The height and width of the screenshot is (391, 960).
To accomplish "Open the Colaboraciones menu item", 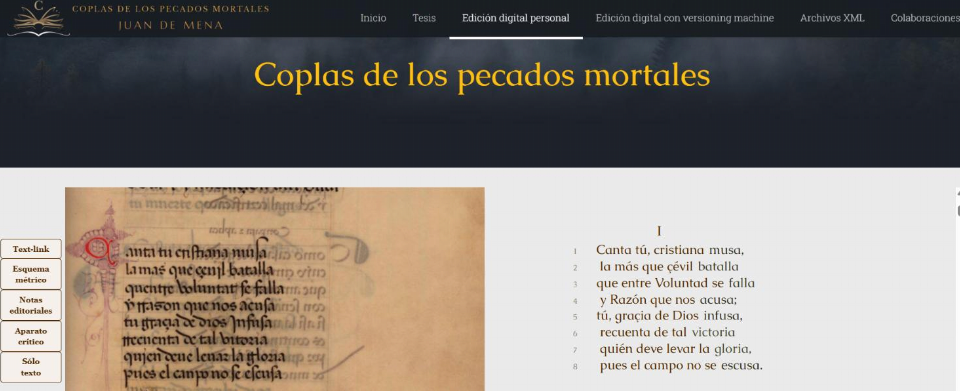I will (x=924, y=18).
